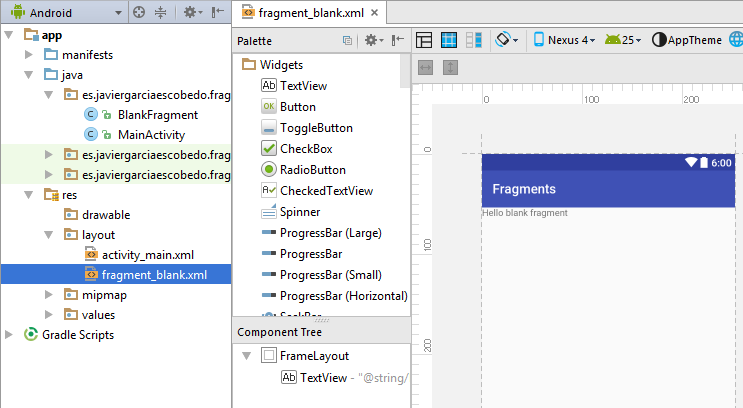Expand the Gradle Scripts node
The image size is (743, 408).
click(9, 335)
